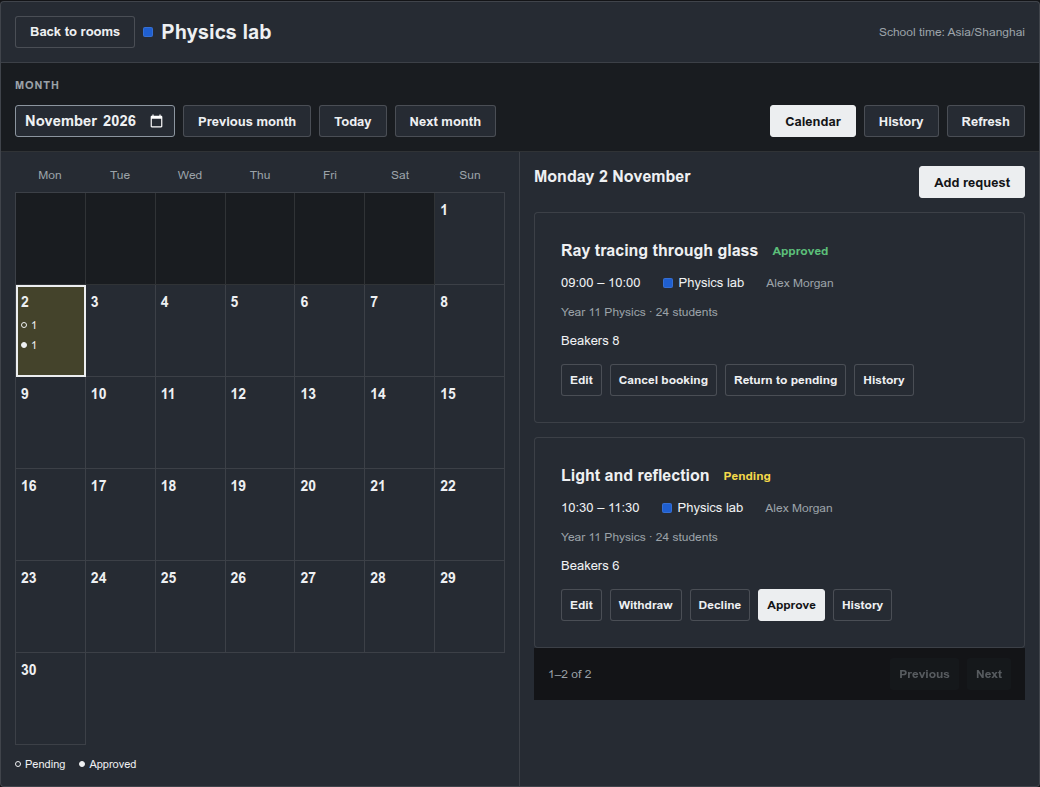Click the blue Physics lab swatch beside the title

pyautogui.click(x=148, y=32)
